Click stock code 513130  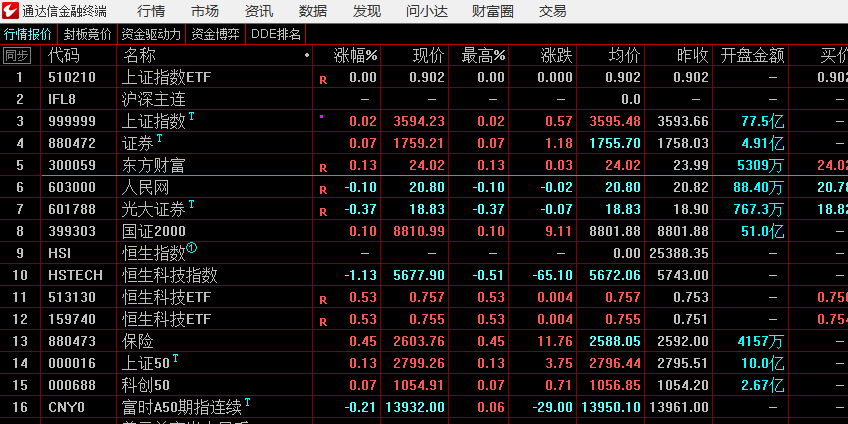point(72,297)
